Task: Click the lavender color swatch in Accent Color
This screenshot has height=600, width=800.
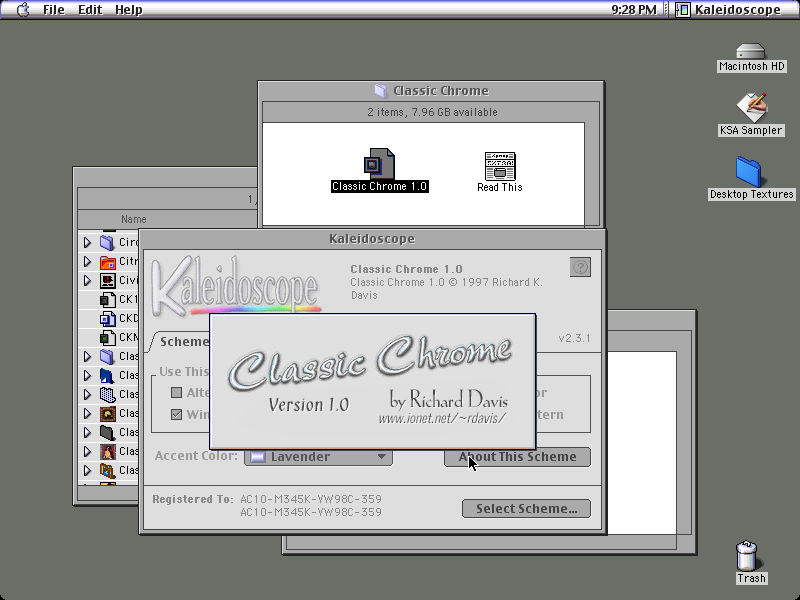Action: point(258,457)
